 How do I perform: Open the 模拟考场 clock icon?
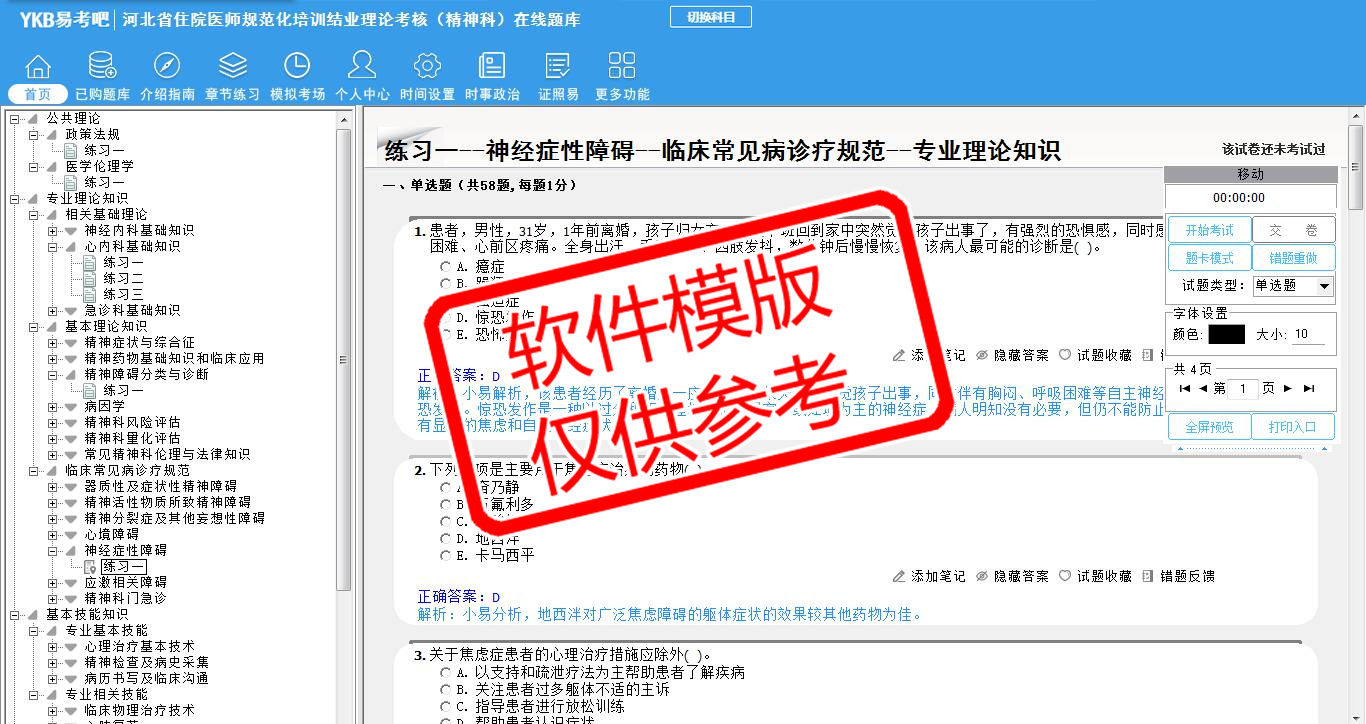coord(297,67)
